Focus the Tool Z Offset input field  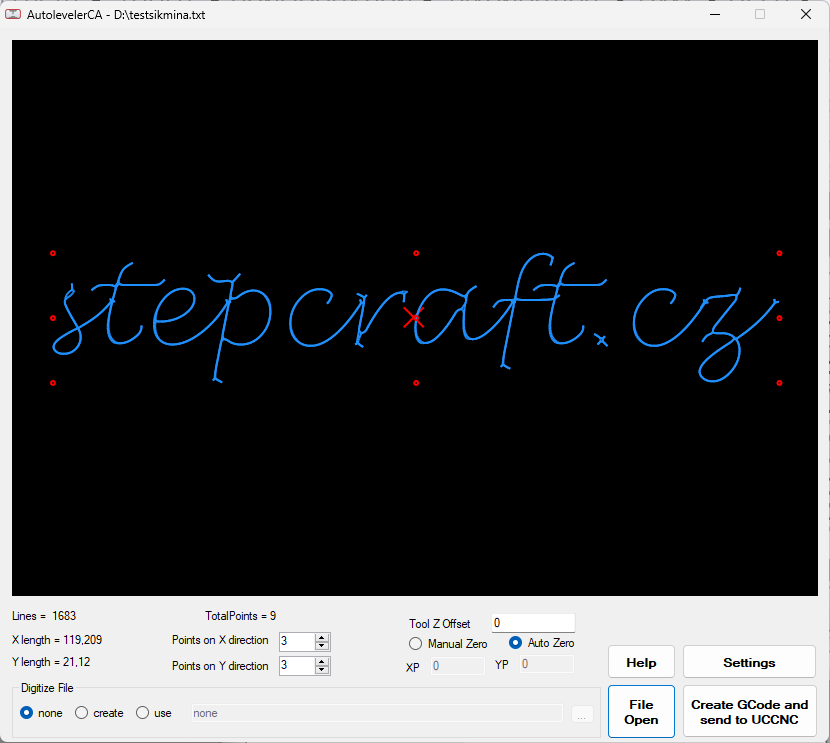(533, 623)
